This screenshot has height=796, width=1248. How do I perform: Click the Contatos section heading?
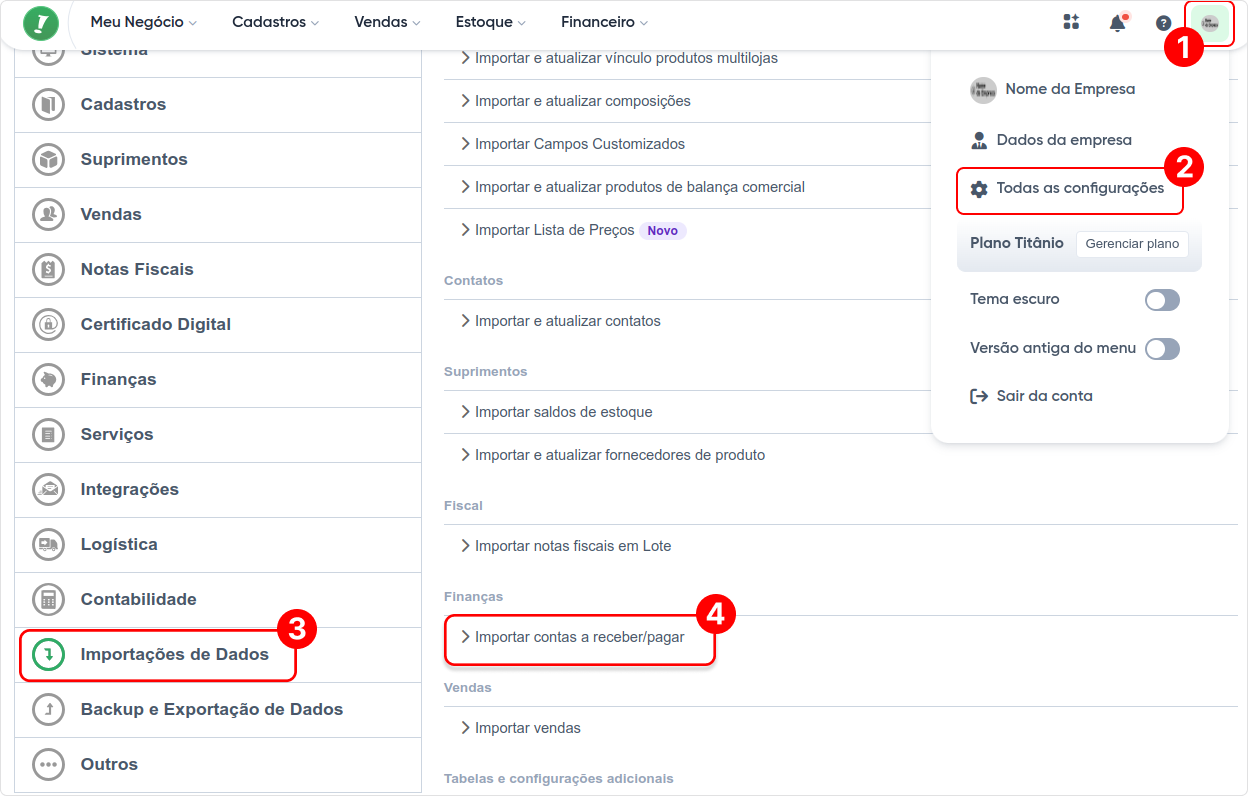pyautogui.click(x=473, y=280)
